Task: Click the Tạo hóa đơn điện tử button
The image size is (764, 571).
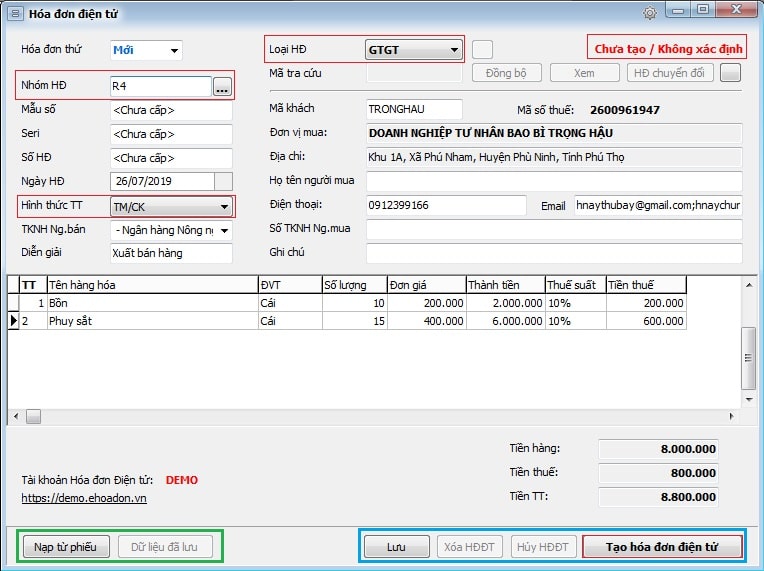Action: point(662,547)
